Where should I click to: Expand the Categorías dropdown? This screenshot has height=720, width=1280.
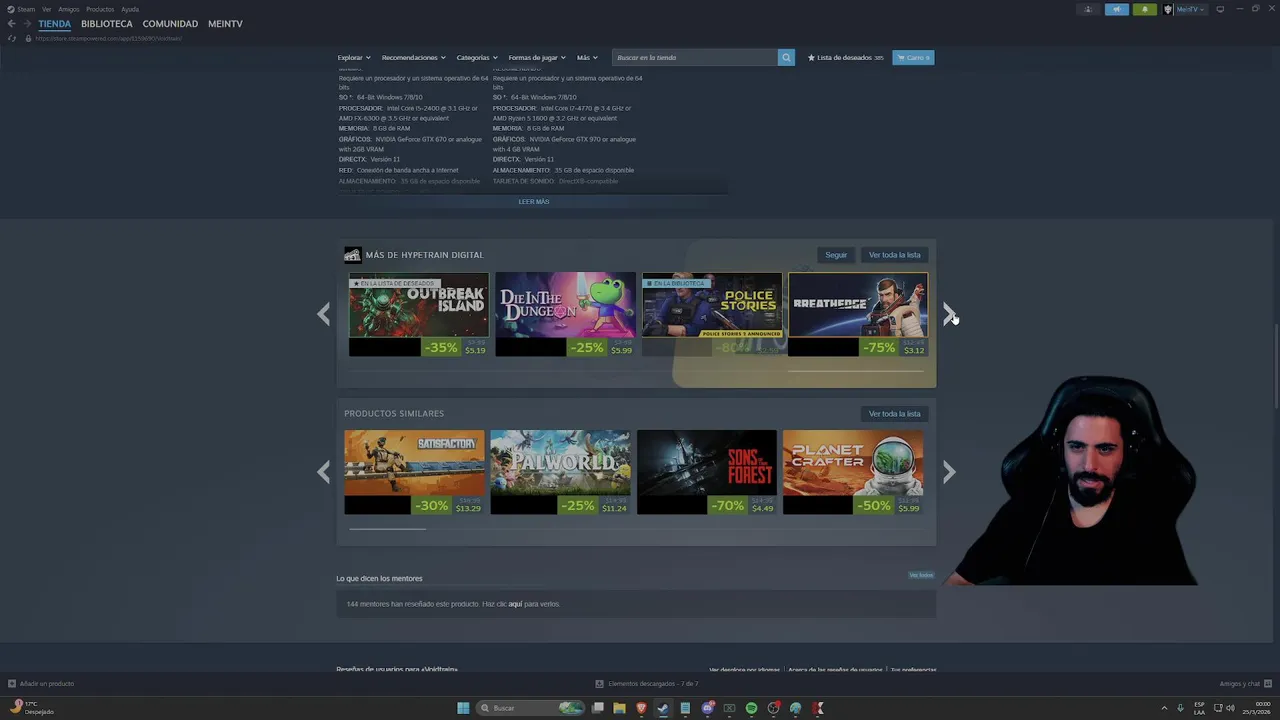[x=477, y=57]
